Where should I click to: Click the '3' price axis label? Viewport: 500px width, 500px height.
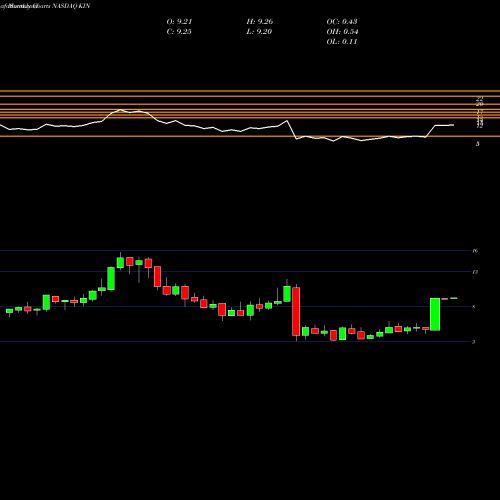click(474, 342)
